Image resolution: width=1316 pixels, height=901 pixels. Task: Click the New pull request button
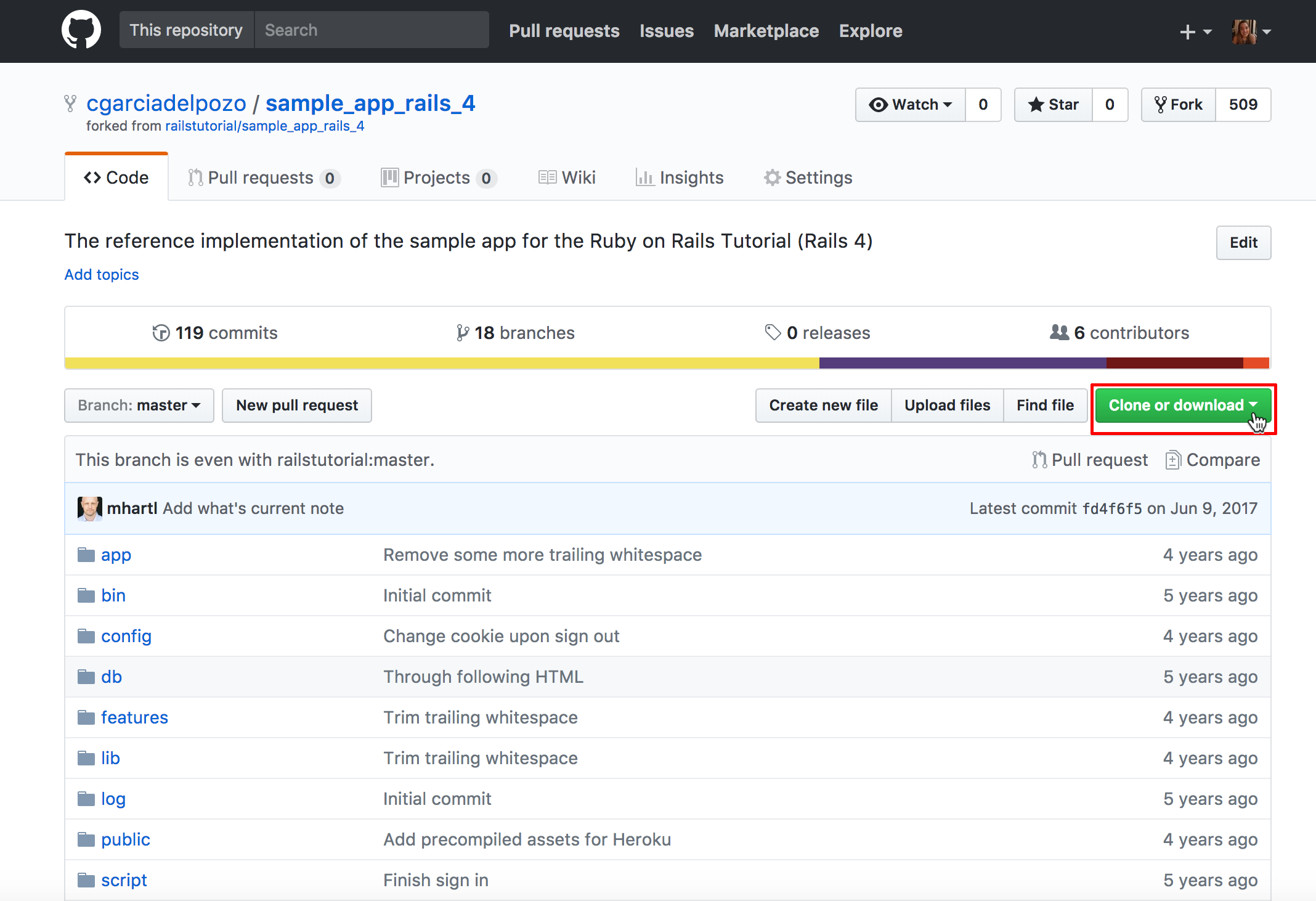tap(297, 406)
